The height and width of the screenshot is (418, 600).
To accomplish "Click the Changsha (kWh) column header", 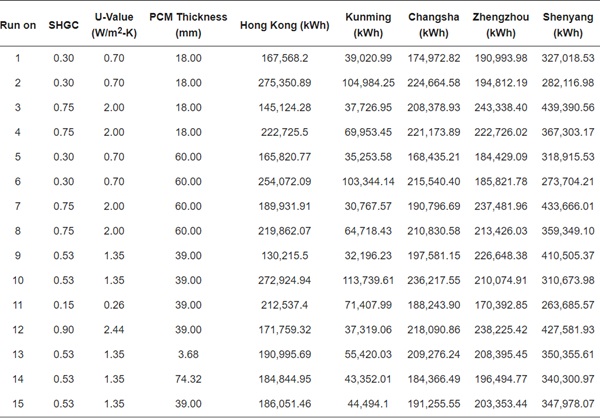I will click(434, 25).
